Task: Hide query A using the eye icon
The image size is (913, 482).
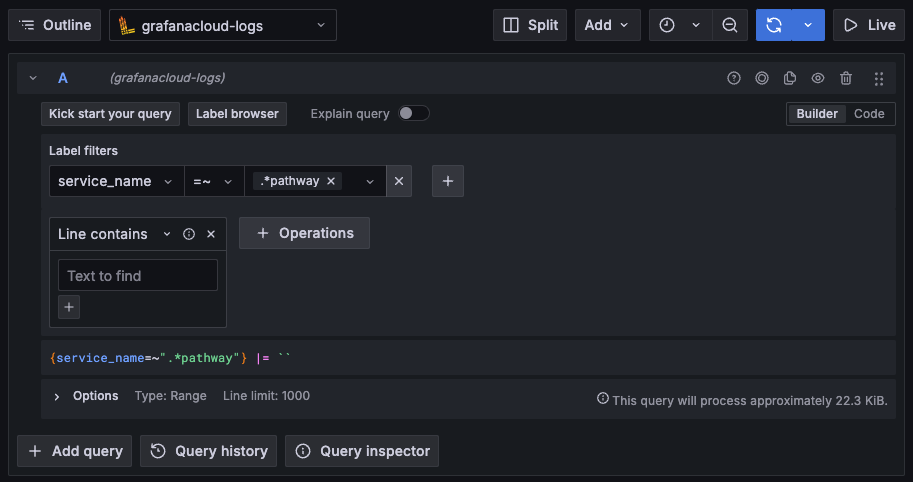Action: pos(818,78)
